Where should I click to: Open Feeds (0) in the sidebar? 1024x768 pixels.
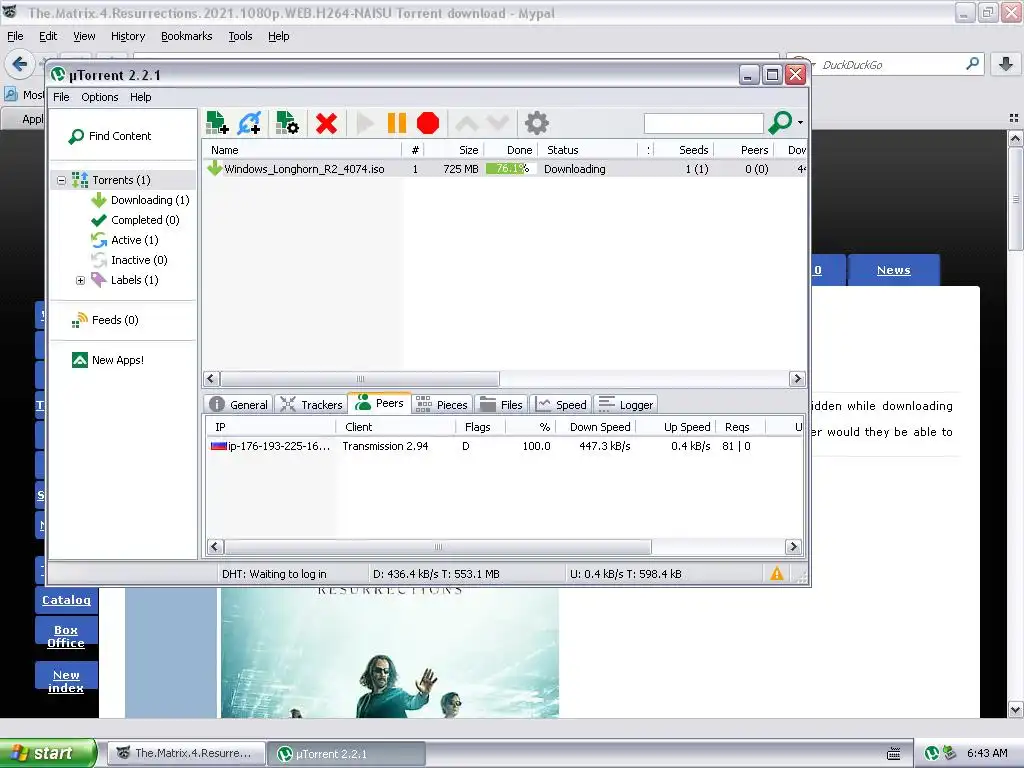(115, 320)
